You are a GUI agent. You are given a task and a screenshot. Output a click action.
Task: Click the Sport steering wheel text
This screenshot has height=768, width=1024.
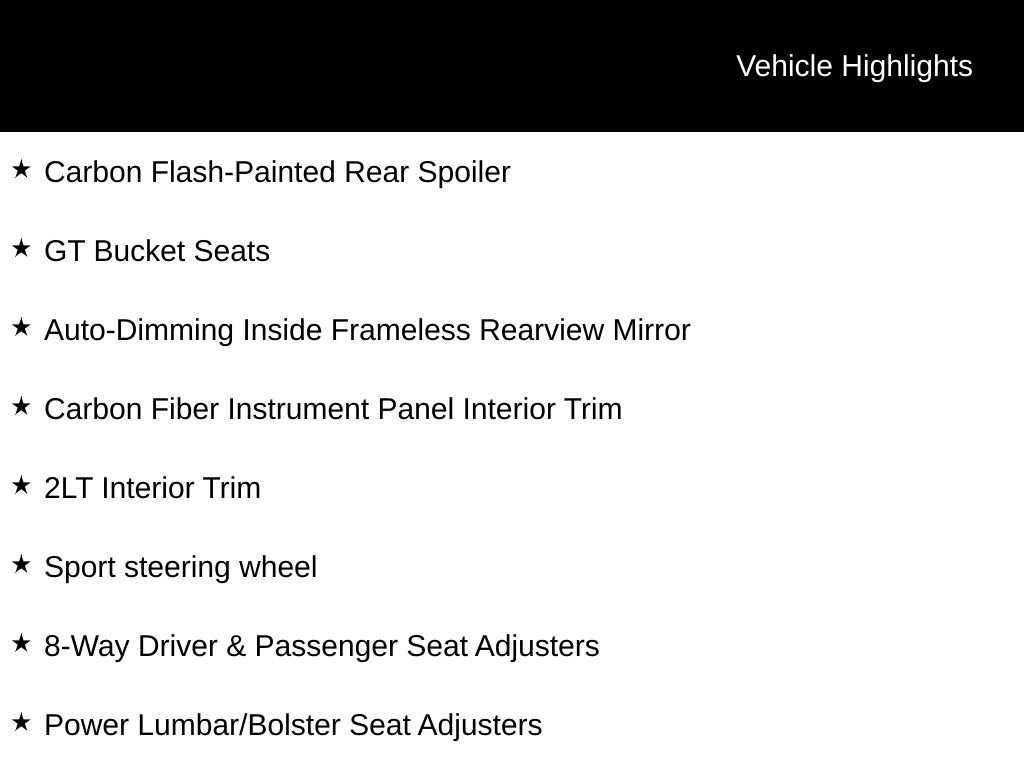(x=180, y=567)
